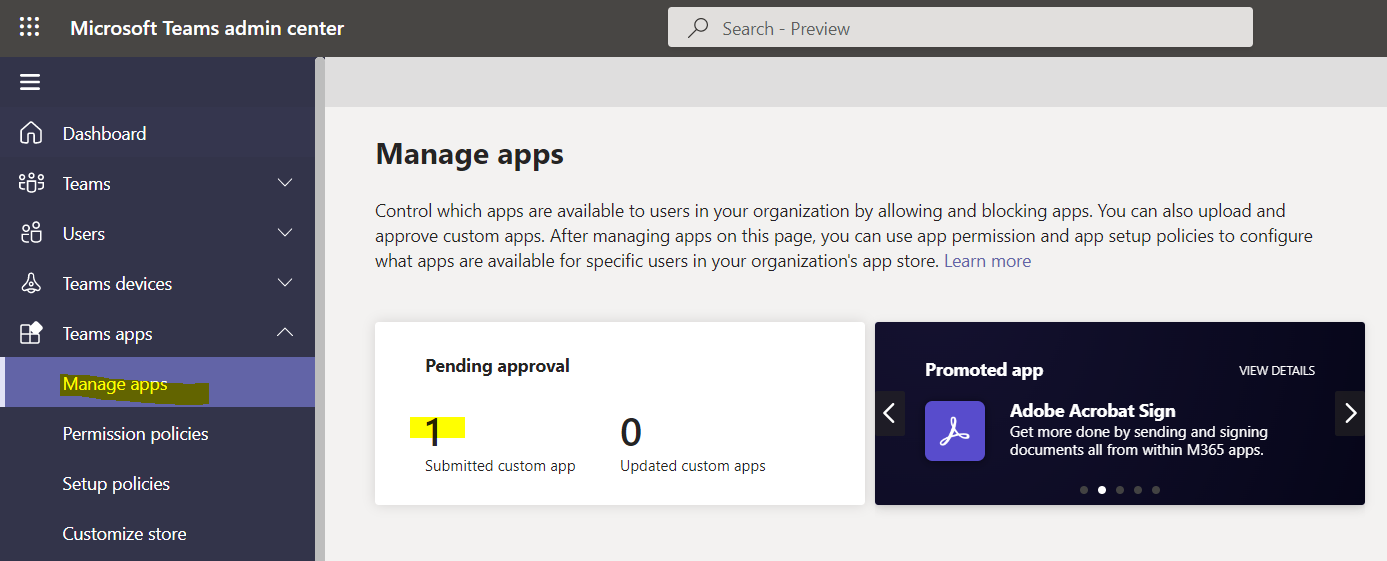This screenshot has width=1387, height=561.
Task: Open Setup policies page
Action: (116, 483)
